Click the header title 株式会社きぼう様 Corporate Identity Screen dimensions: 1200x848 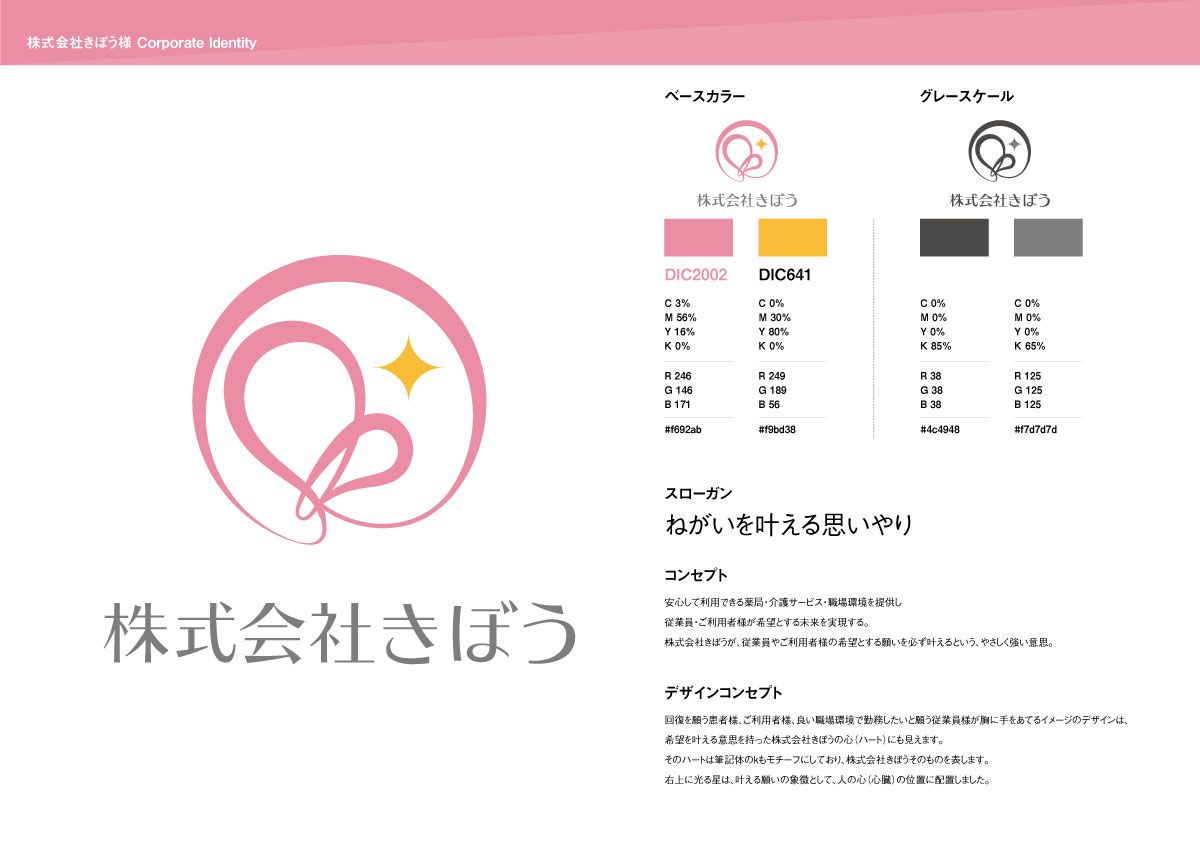tap(142, 43)
